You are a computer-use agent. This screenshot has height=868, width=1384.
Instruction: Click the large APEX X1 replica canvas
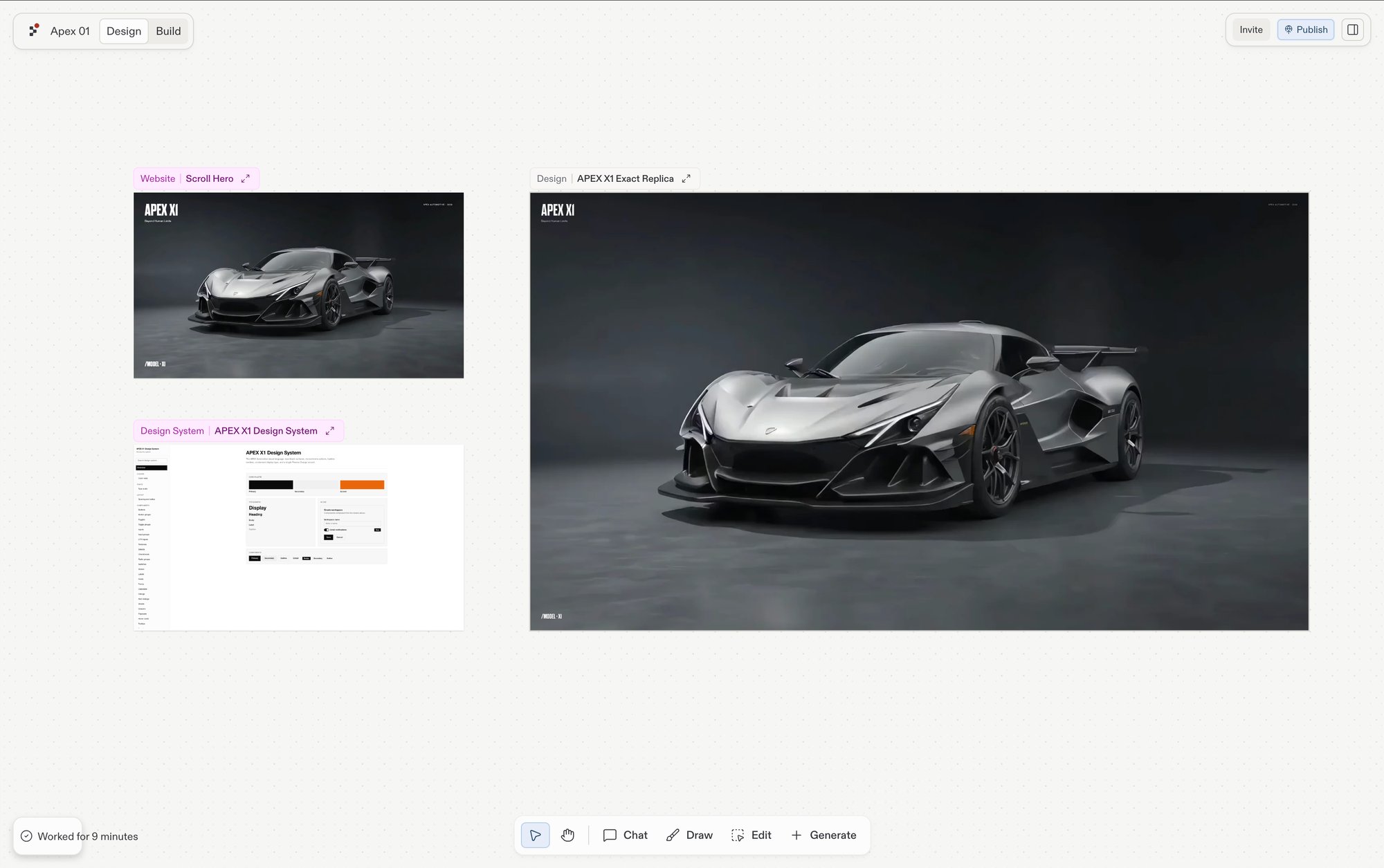point(919,412)
